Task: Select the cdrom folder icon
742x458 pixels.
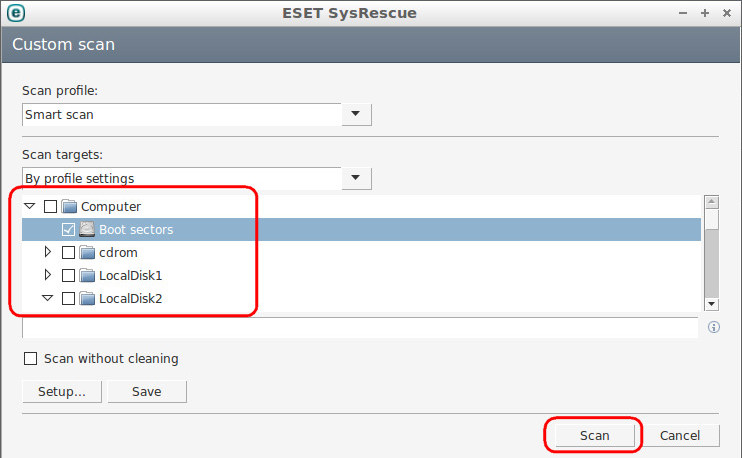Action: pyautogui.click(x=87, y=252)
